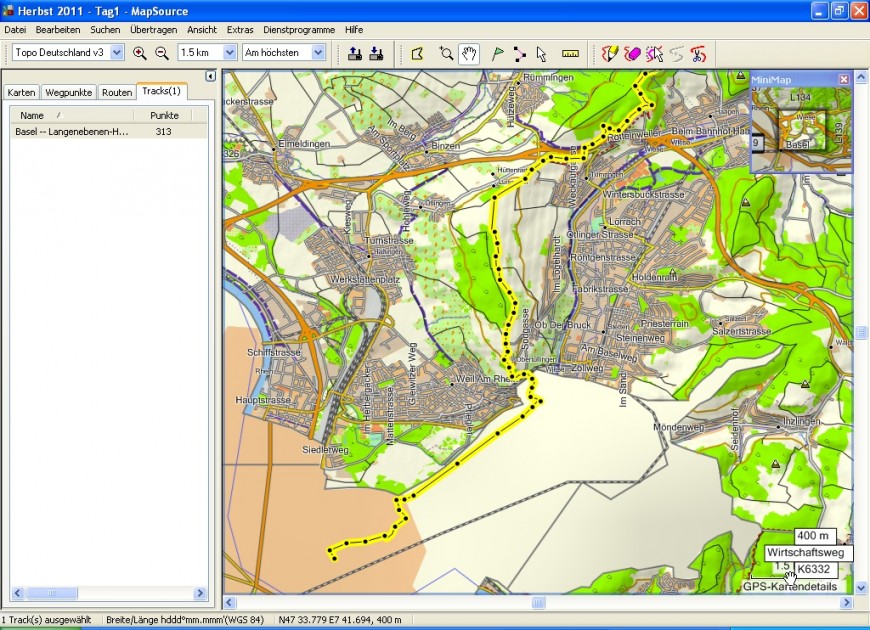Open the Übertragen menu
The height and width of the screenshot is (630, 870).
click(154, 30)
